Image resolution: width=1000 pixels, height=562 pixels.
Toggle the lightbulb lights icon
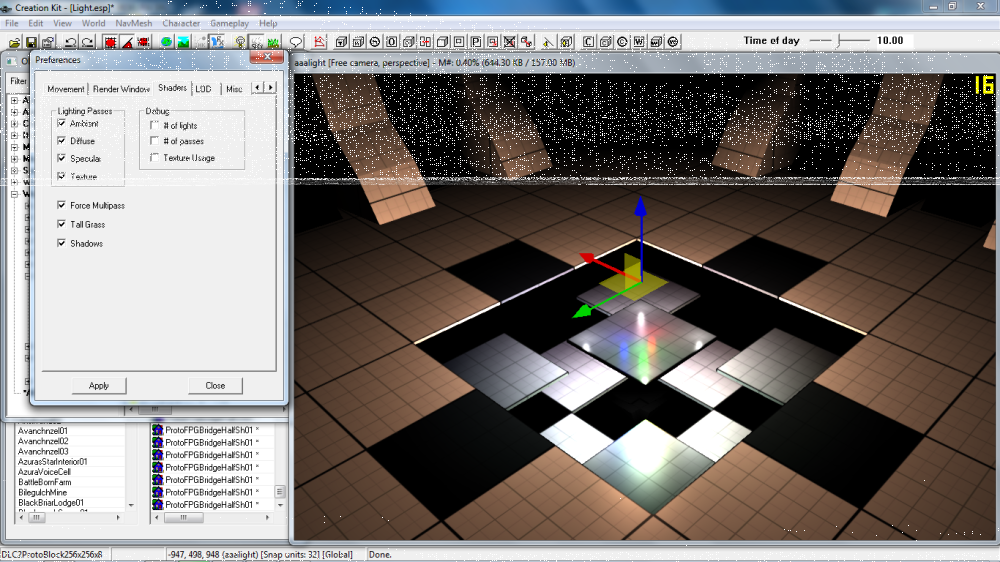tap(240, 42)
